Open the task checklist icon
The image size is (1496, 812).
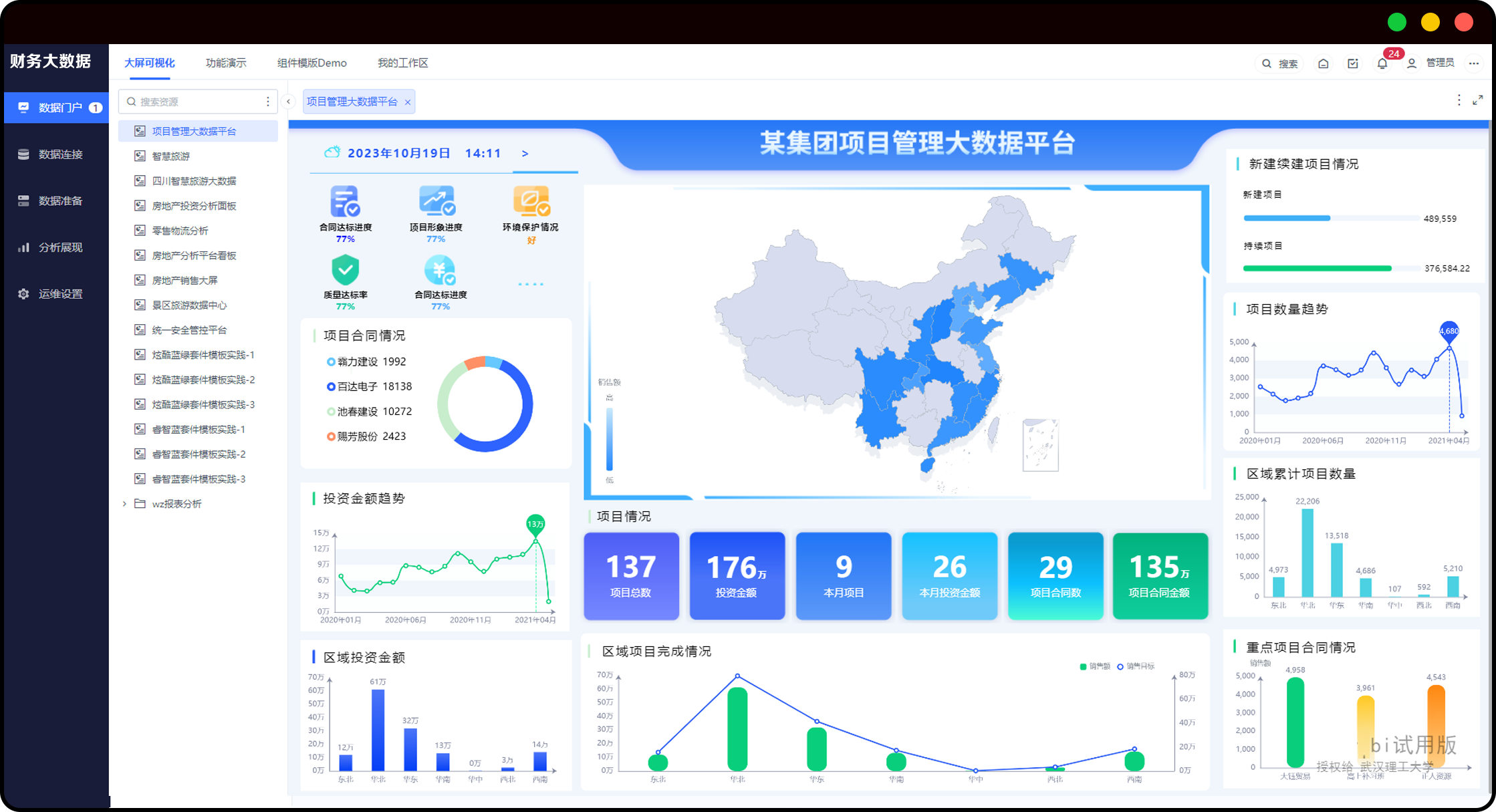(1352, 63)
